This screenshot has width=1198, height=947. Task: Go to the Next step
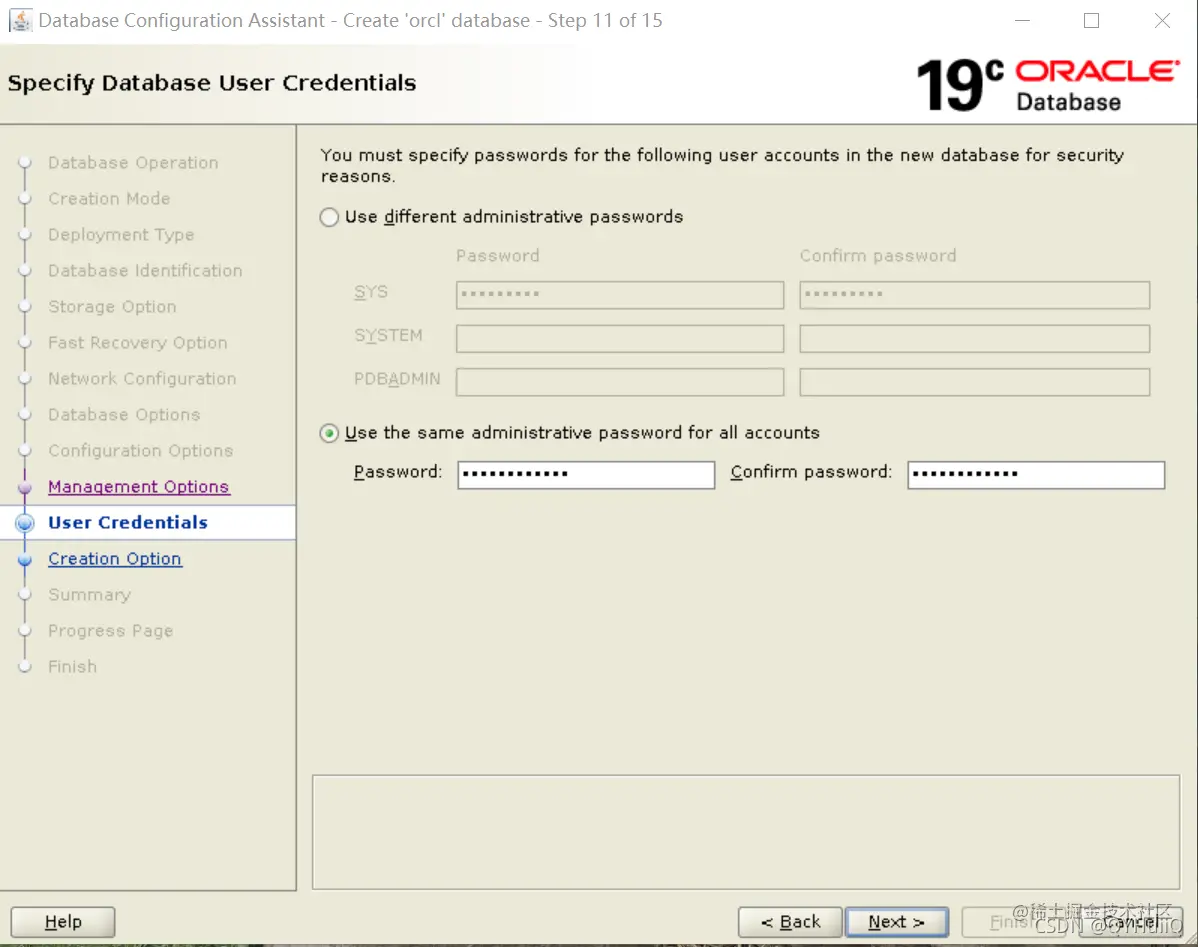[897, 922]
